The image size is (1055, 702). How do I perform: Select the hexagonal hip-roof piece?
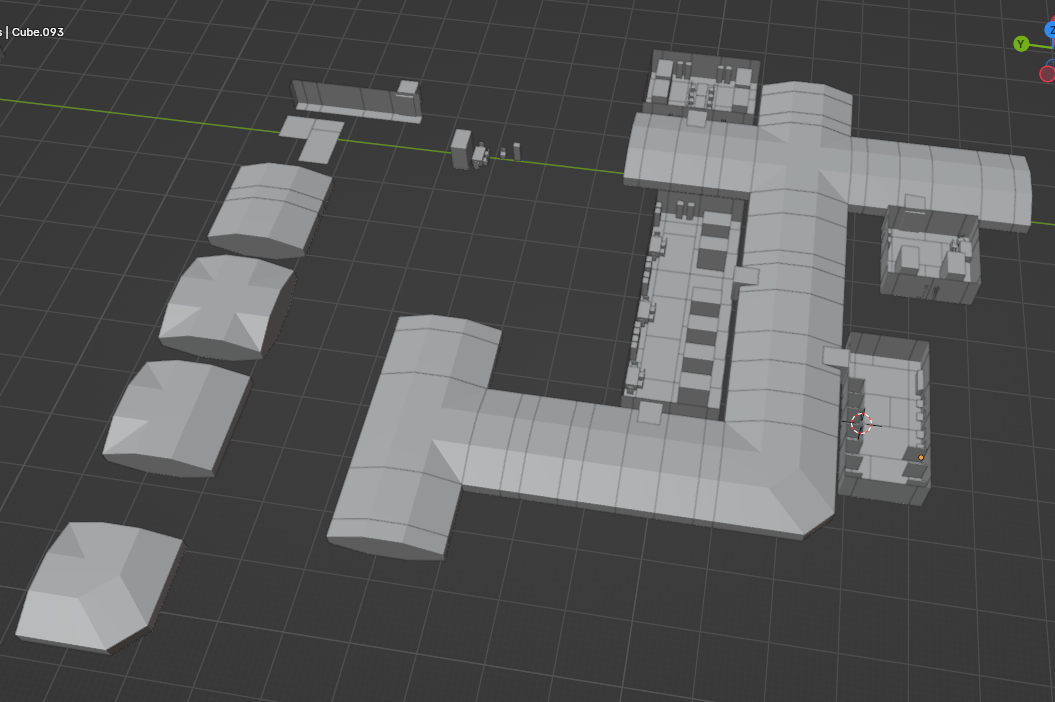click(x=100, y=587)
